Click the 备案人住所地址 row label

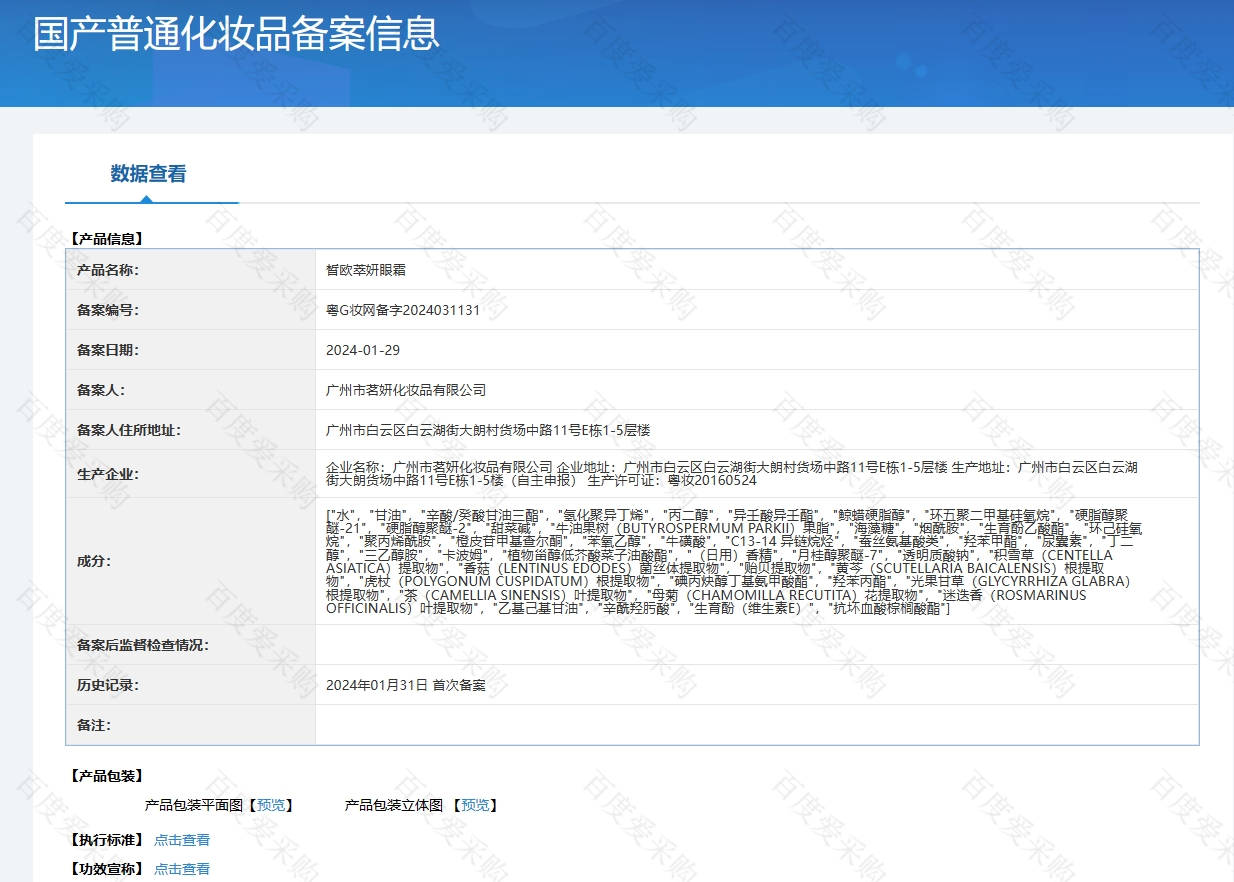point(129,430)
